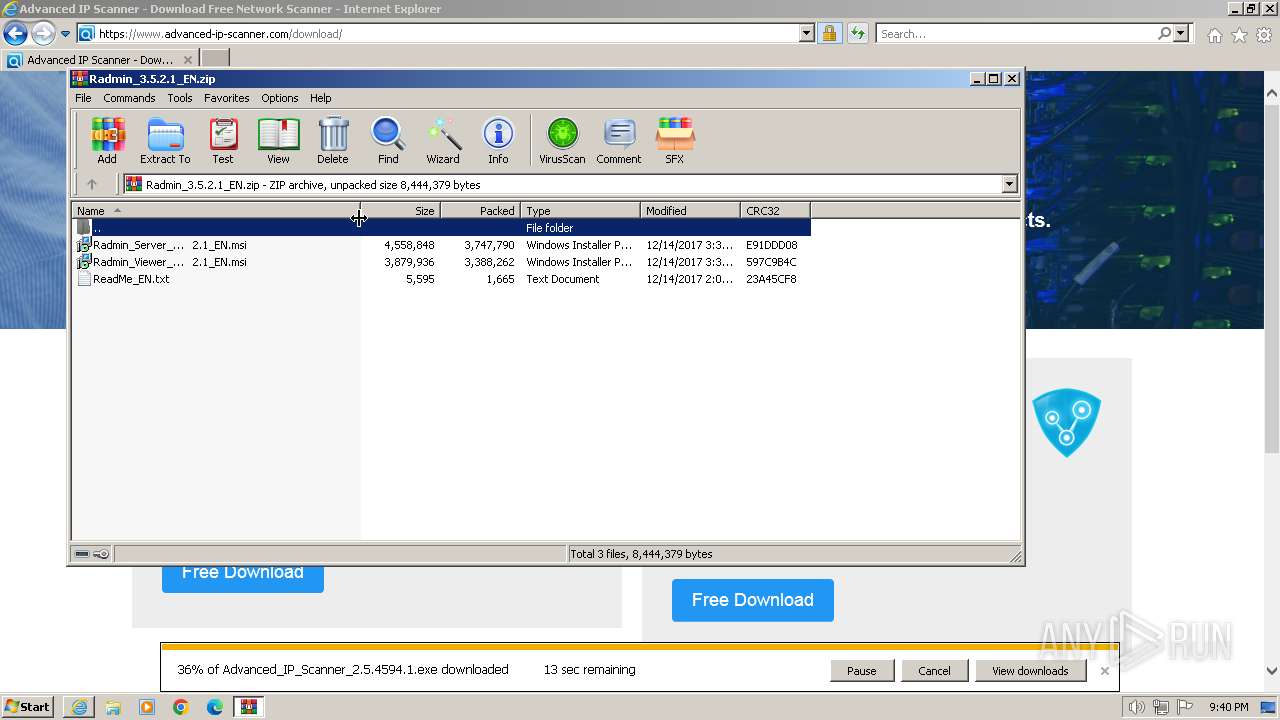Click the Comment toolbar icon

(x=619, y=140)
